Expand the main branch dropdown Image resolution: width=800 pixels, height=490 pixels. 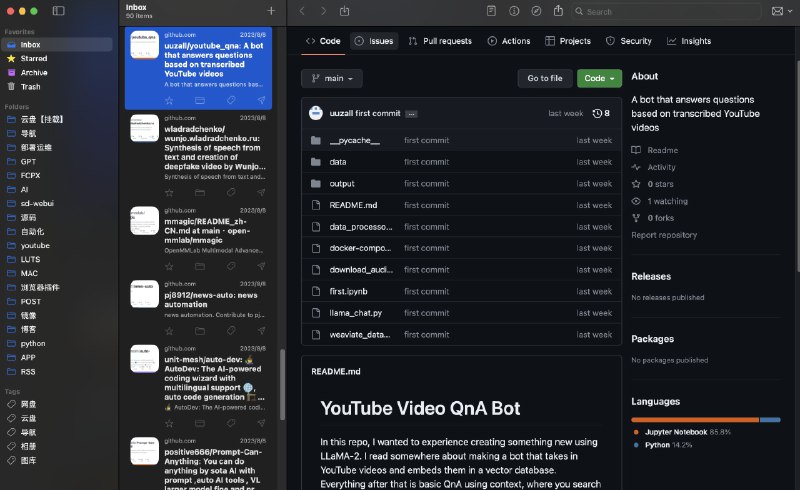[x=332, y=78]
